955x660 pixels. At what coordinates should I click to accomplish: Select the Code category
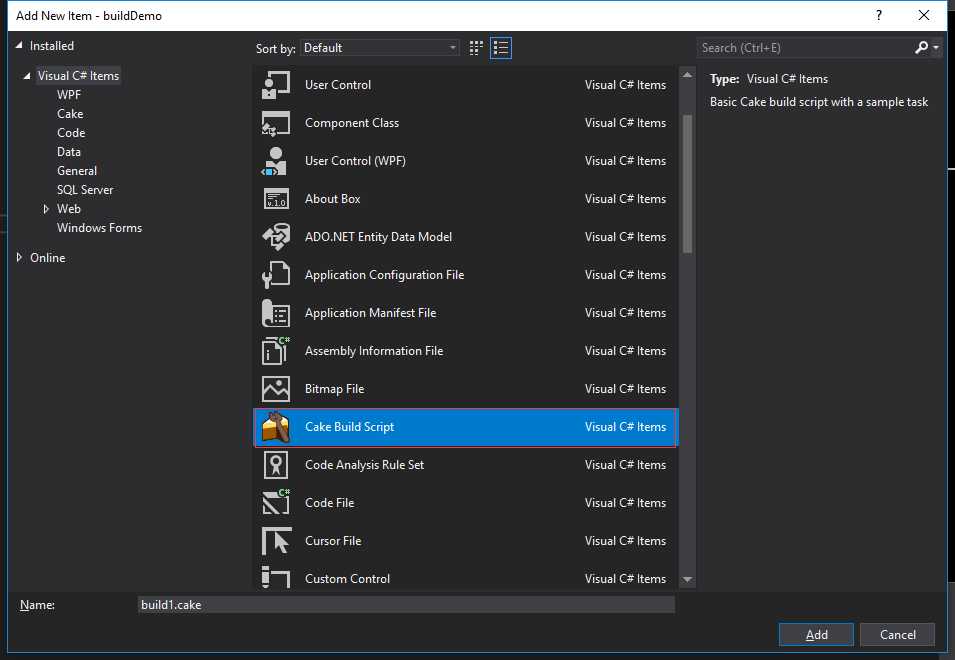71,133
